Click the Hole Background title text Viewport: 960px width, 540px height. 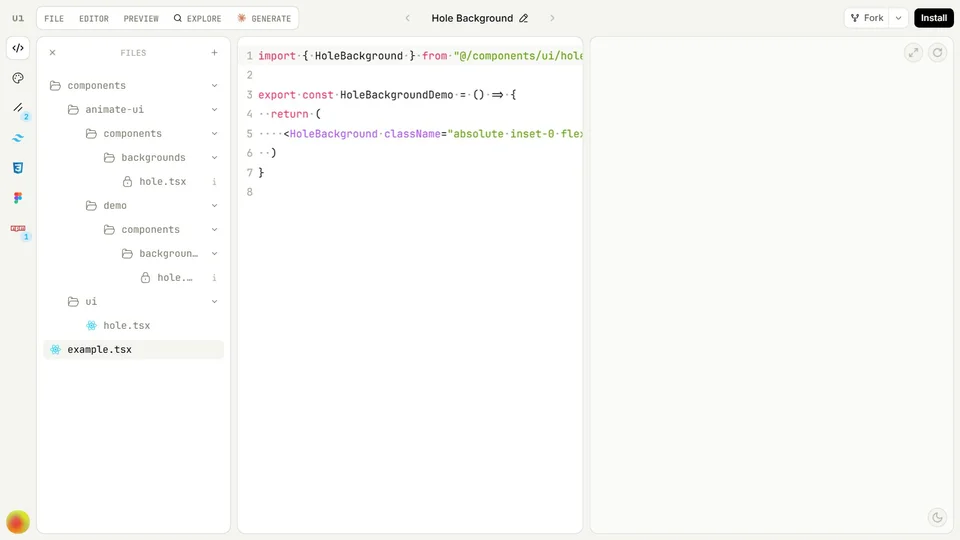click(x=472, y=18)
